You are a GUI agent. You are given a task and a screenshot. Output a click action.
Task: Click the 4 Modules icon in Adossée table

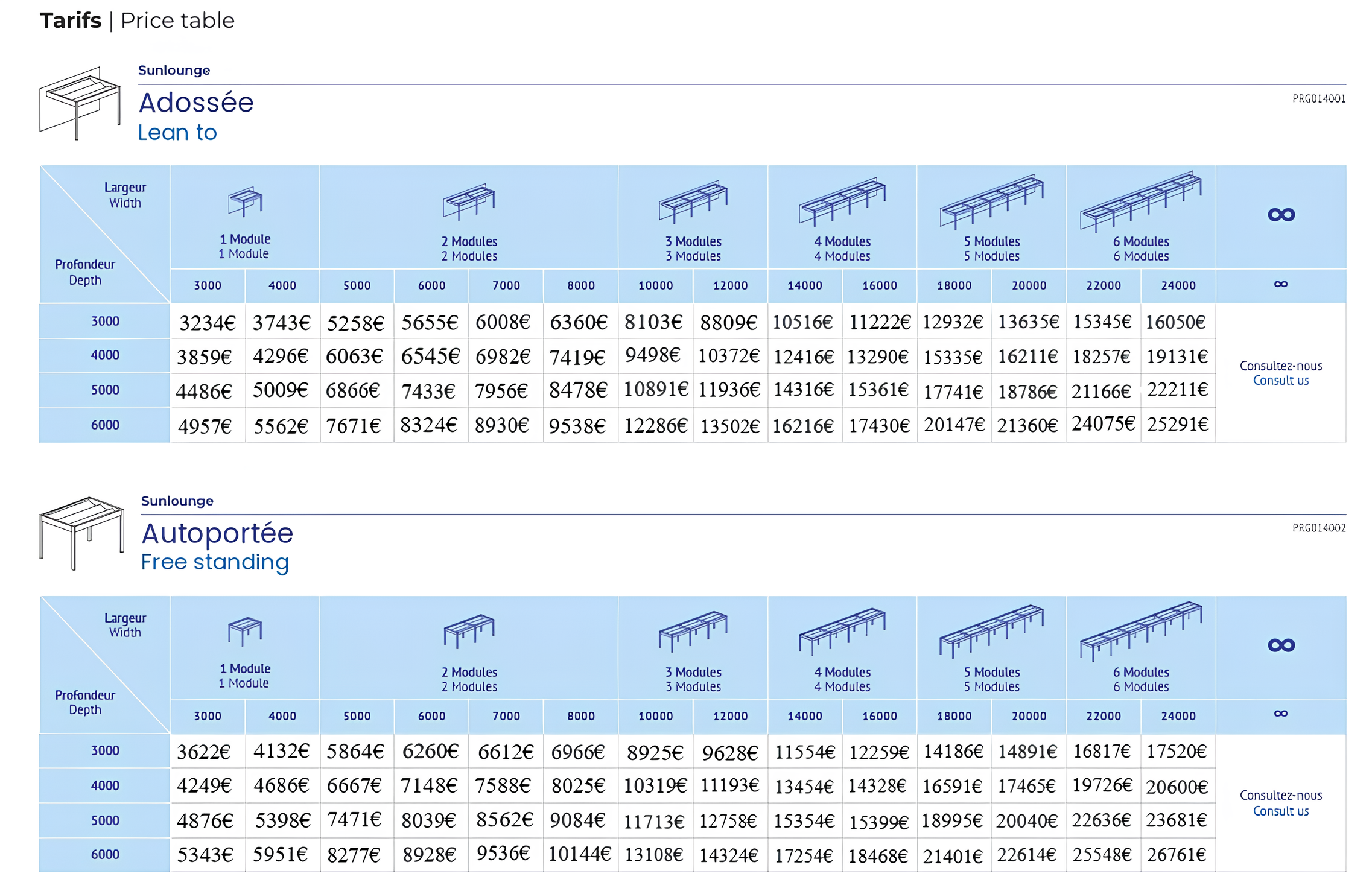tap(842, 201)
